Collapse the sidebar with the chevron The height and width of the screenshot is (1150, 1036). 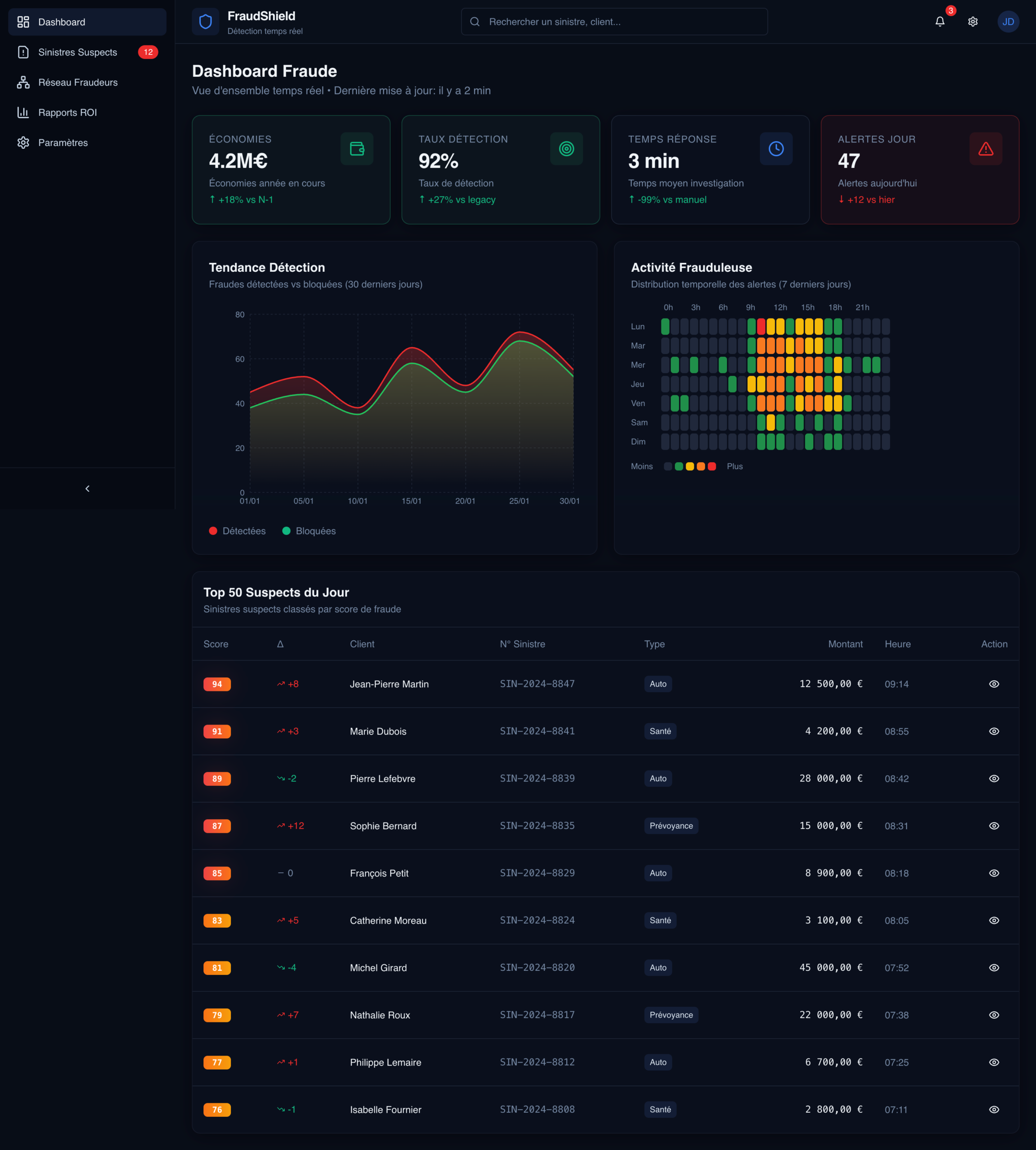coord(87,488)
